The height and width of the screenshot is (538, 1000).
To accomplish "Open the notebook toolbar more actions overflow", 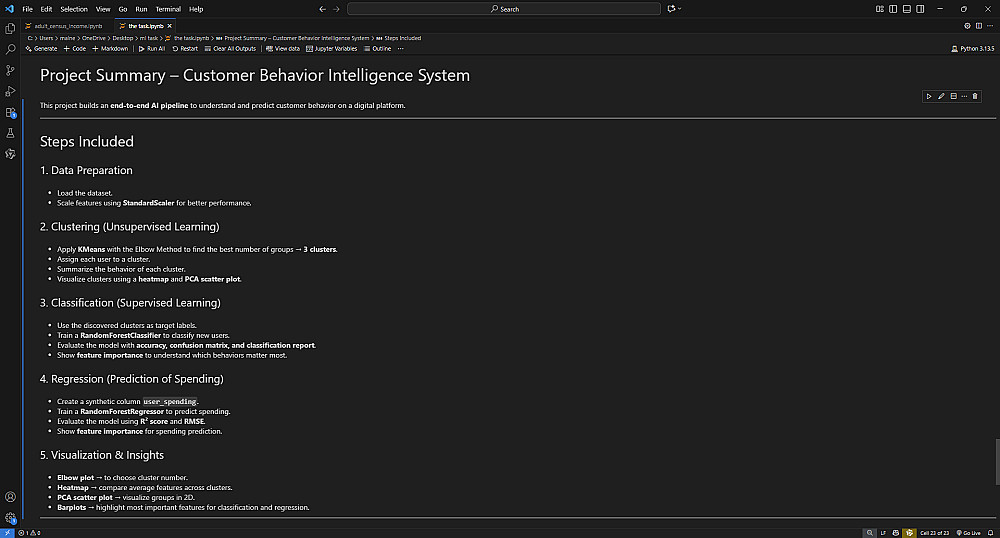I will point(400,48).
